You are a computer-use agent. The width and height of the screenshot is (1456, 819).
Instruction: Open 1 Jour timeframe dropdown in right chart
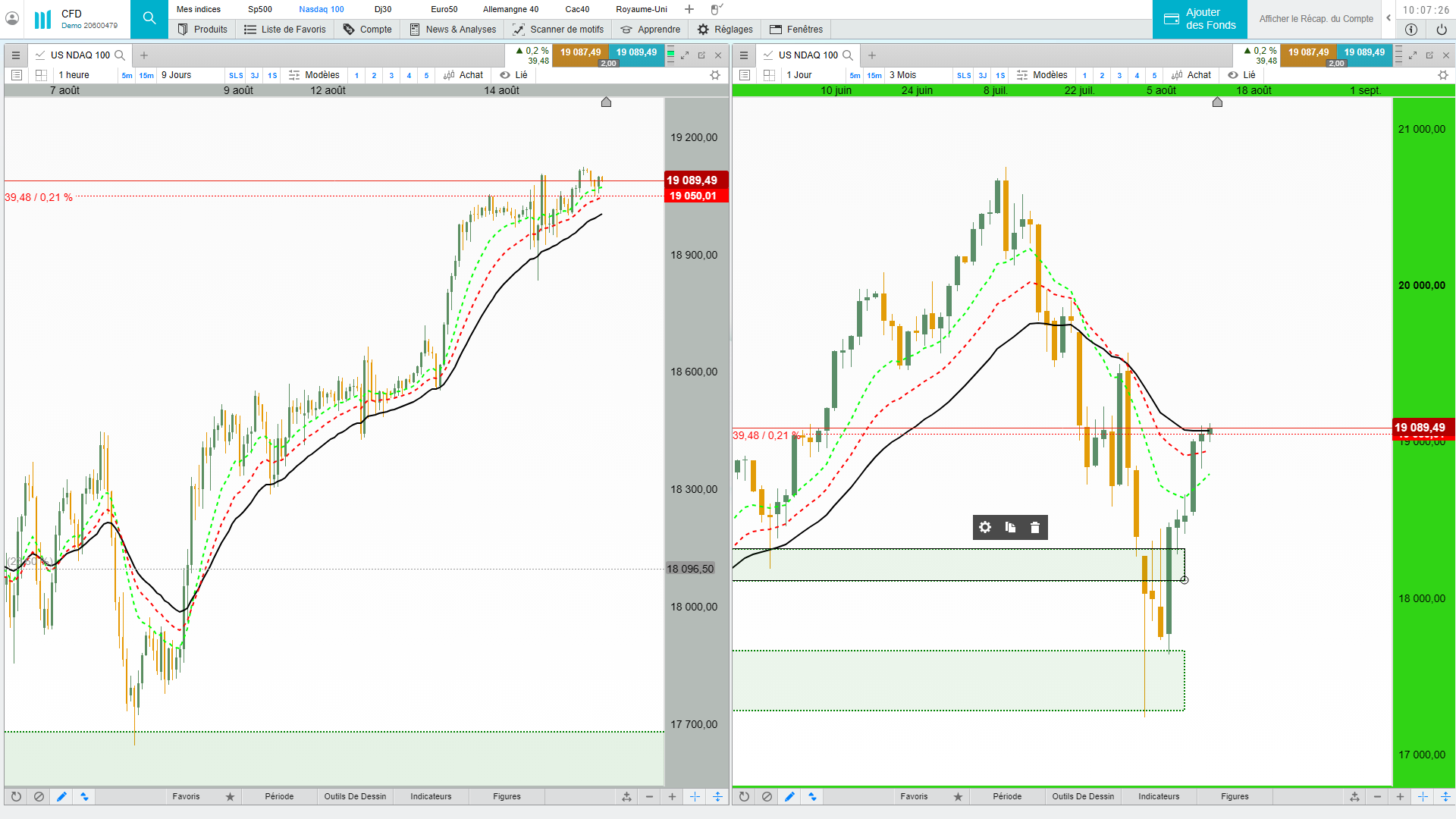tap(799, 75)
